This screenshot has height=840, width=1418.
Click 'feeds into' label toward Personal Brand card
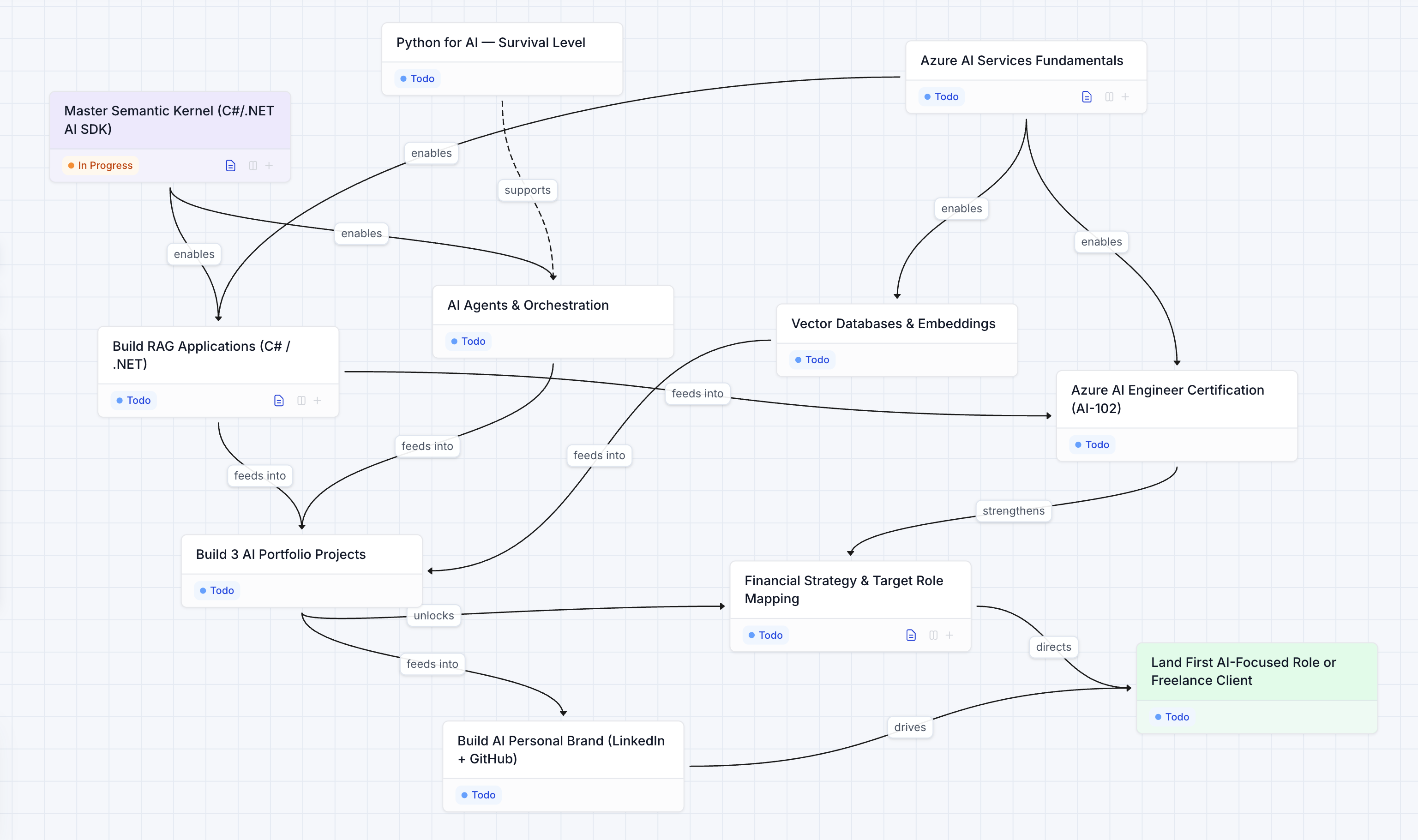(x=433, y=664)
